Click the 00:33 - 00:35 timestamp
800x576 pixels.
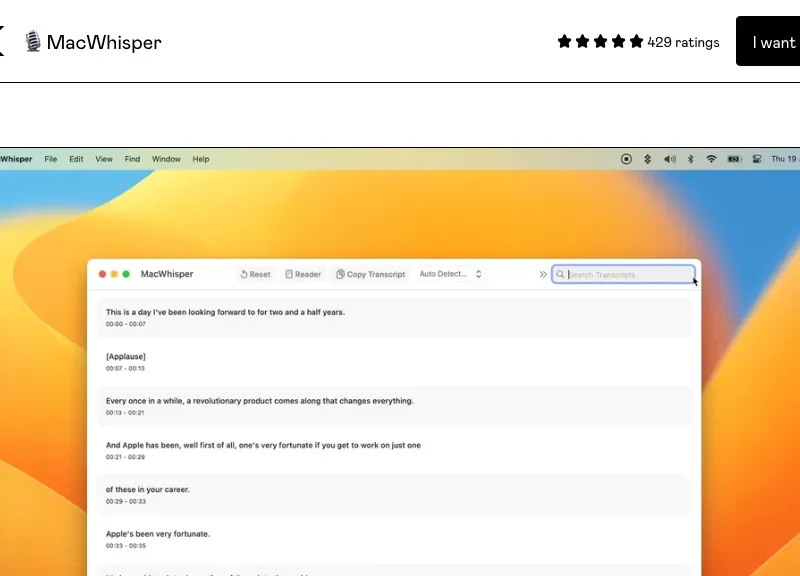coord(126,546)
